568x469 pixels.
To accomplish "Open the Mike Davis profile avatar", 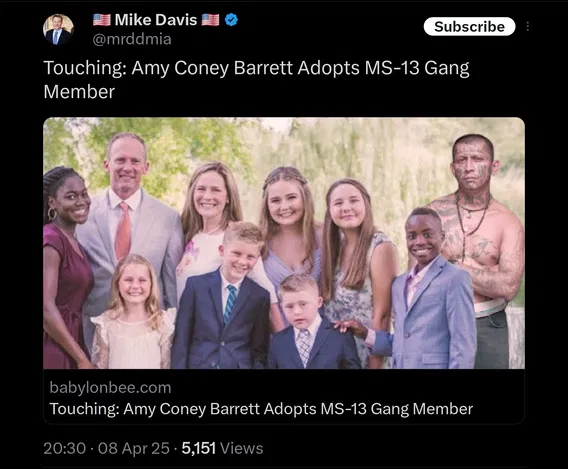I will (58, 29).
